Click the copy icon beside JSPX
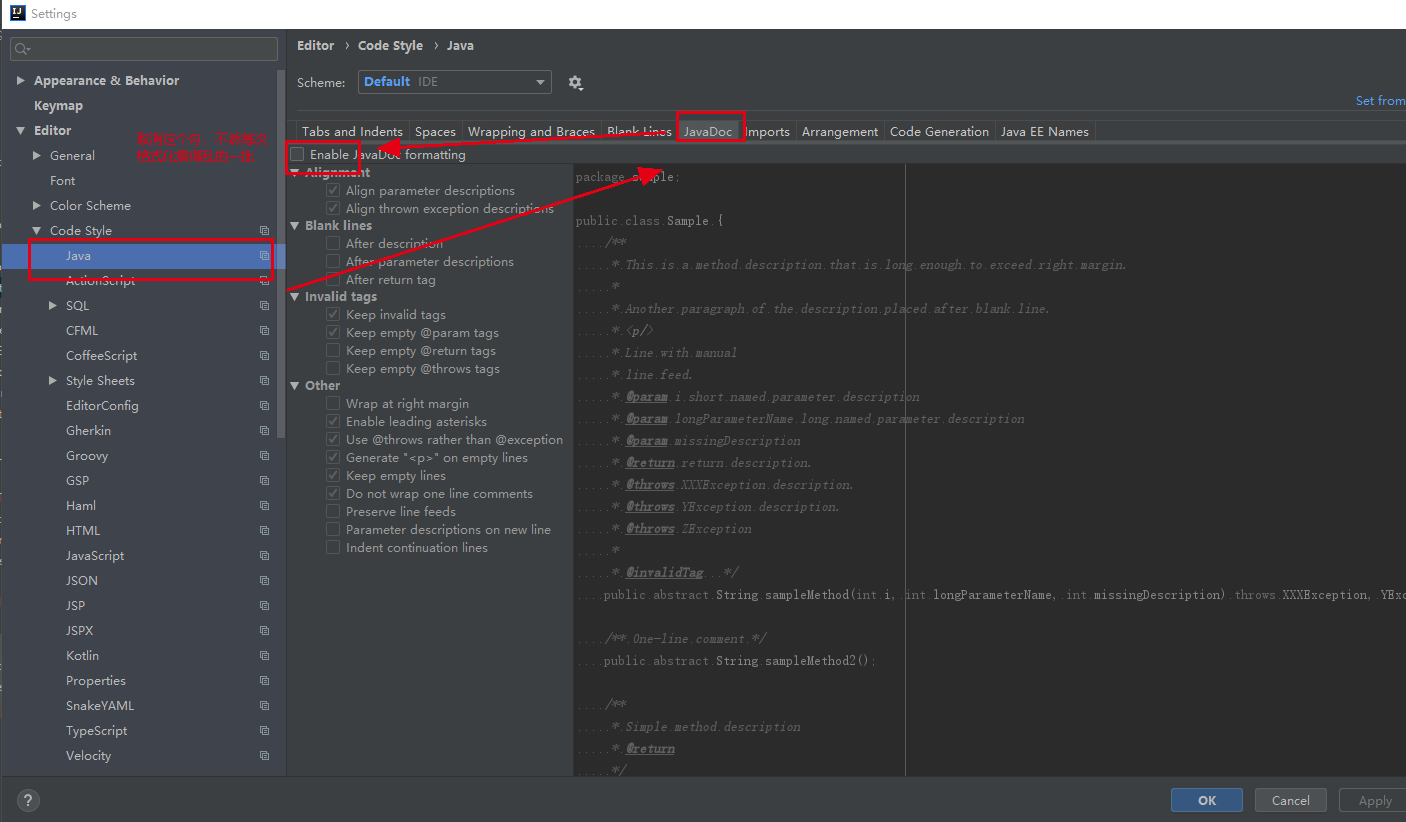The width and height of the screenshot is (1406, 822). (x=264, y=631)
